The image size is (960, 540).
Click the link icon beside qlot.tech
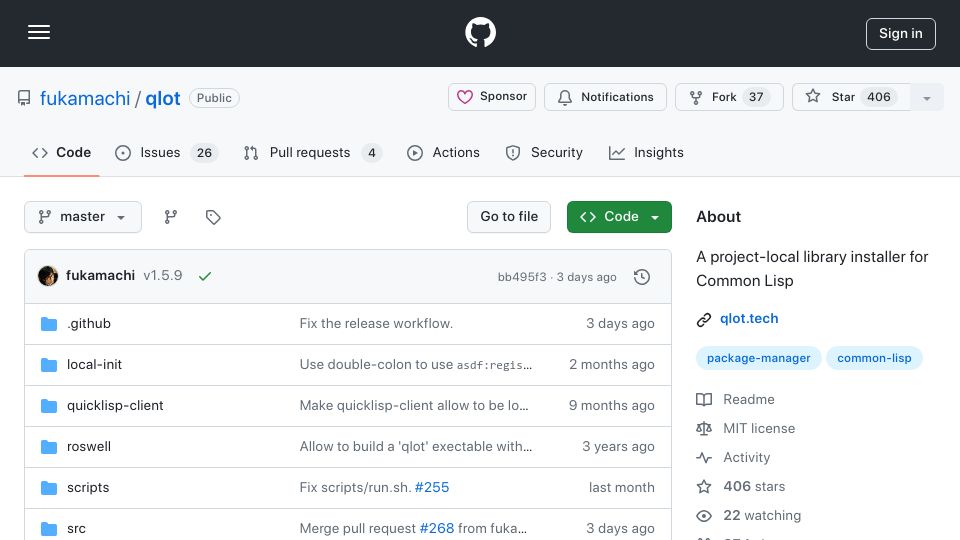[x=704, y=320]
